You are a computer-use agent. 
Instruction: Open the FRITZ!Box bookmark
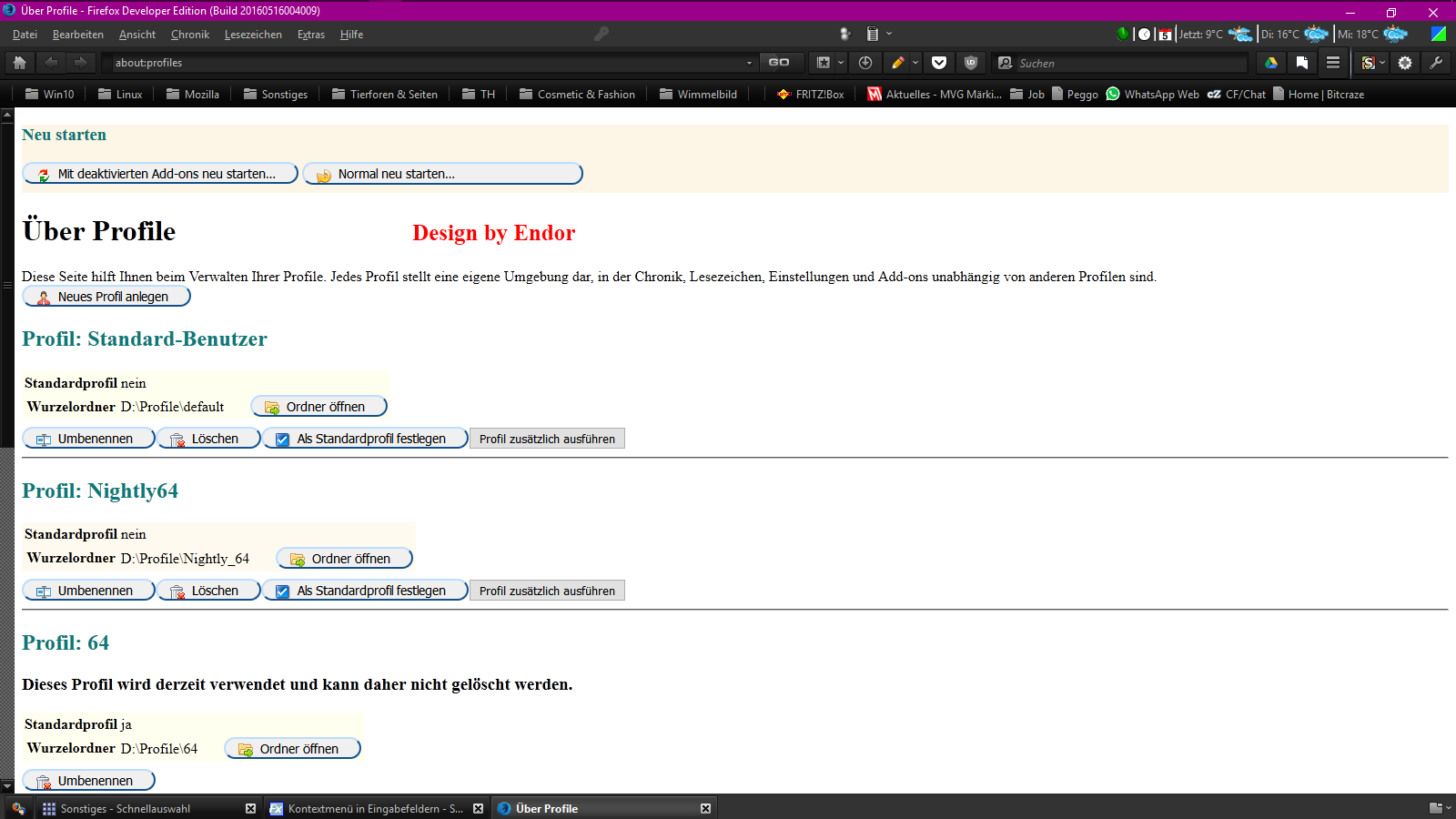(x=811, y=94)
